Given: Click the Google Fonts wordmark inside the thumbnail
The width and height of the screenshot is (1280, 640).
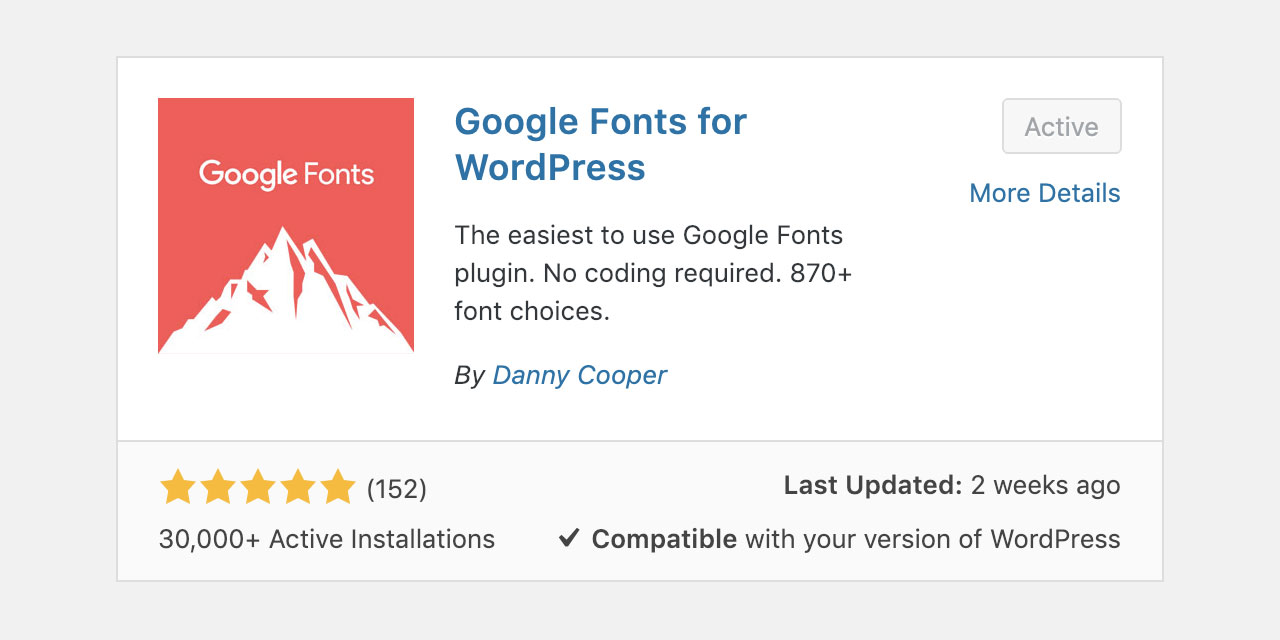Looking at the screenshot, I should click(285, 173).
